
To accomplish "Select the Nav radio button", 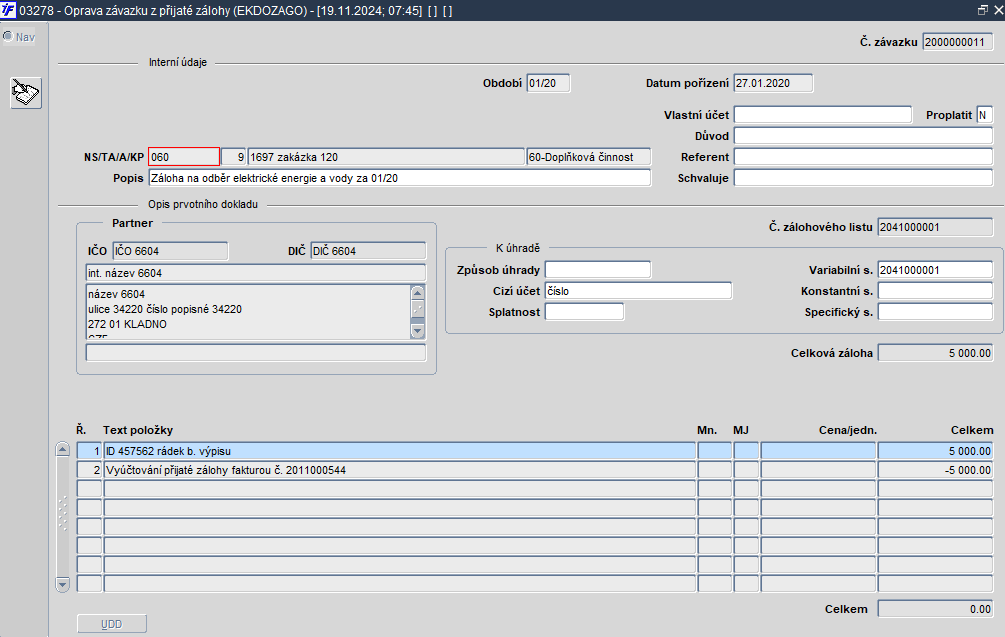I will coord(9,37).
